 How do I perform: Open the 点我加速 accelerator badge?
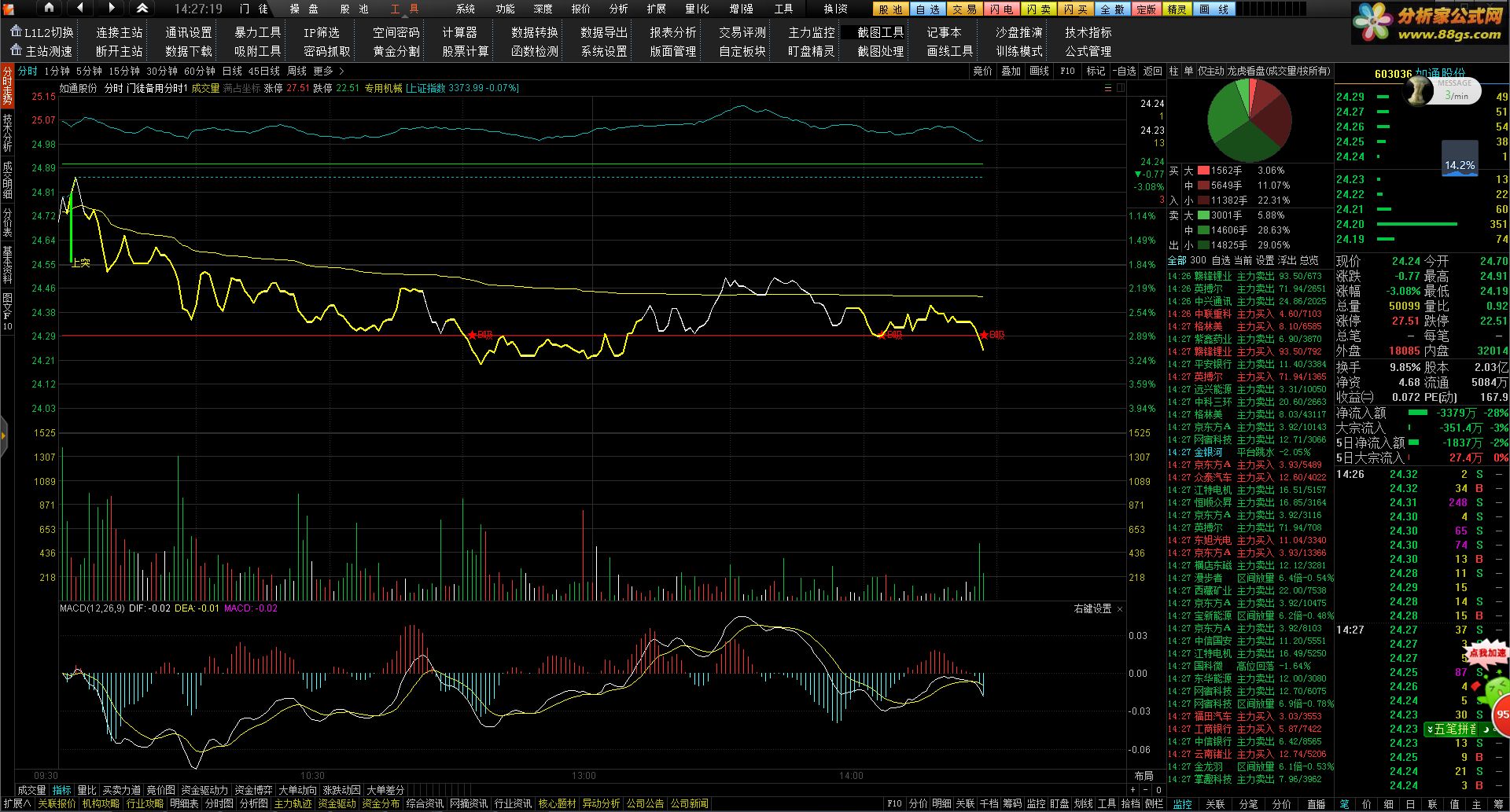1486,652
